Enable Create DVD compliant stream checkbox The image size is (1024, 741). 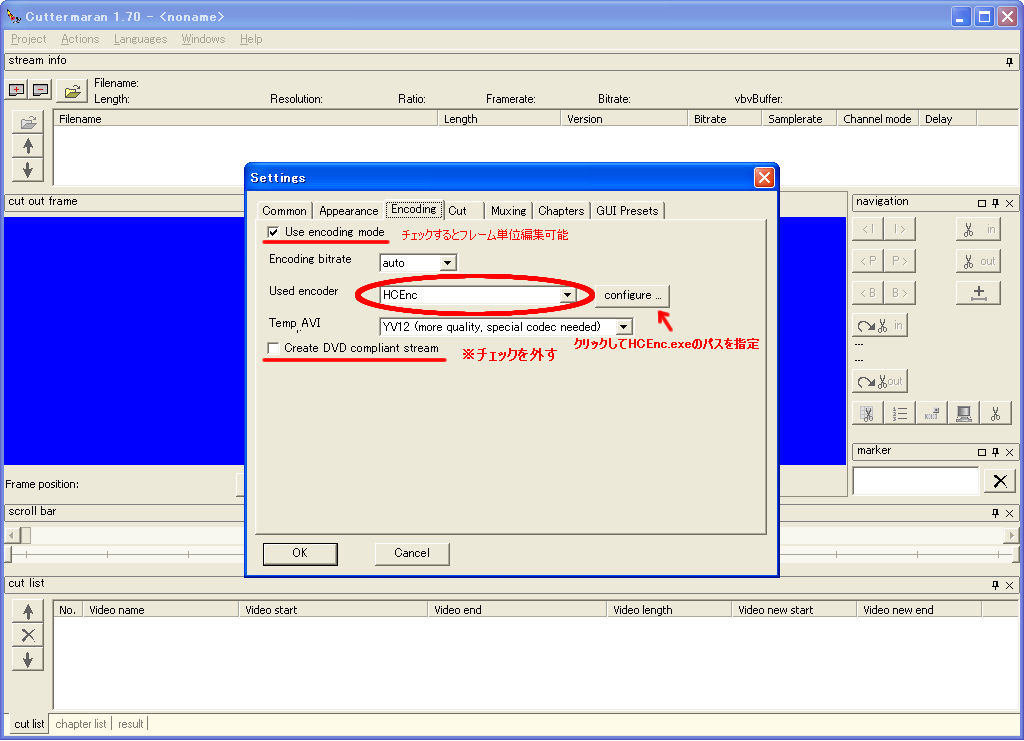pos(273,348)
